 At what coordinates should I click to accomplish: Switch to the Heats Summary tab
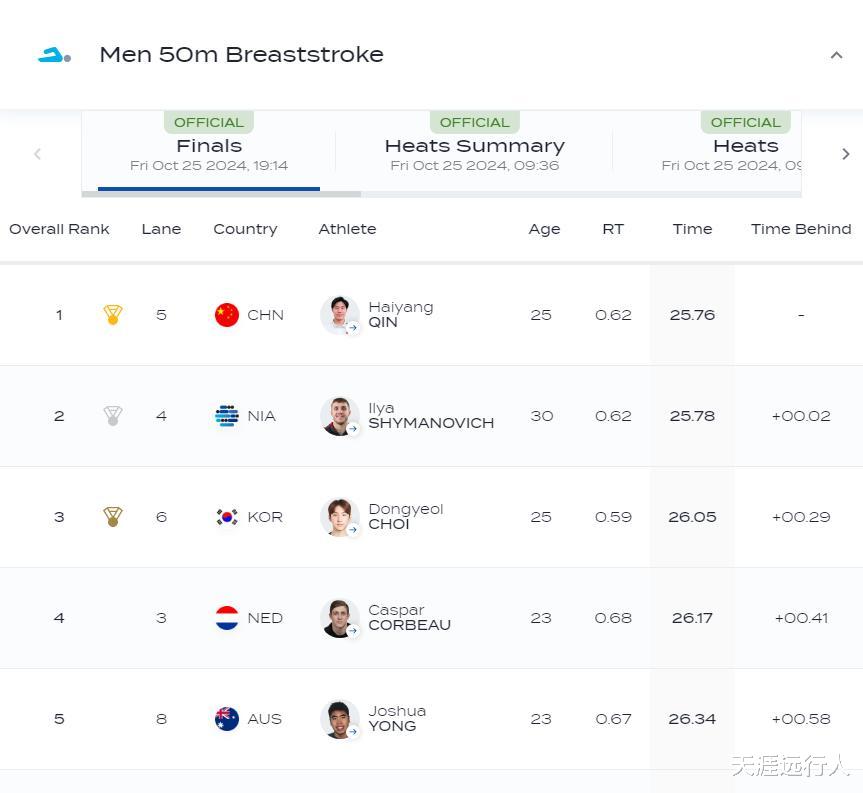(x=474, y=147)
